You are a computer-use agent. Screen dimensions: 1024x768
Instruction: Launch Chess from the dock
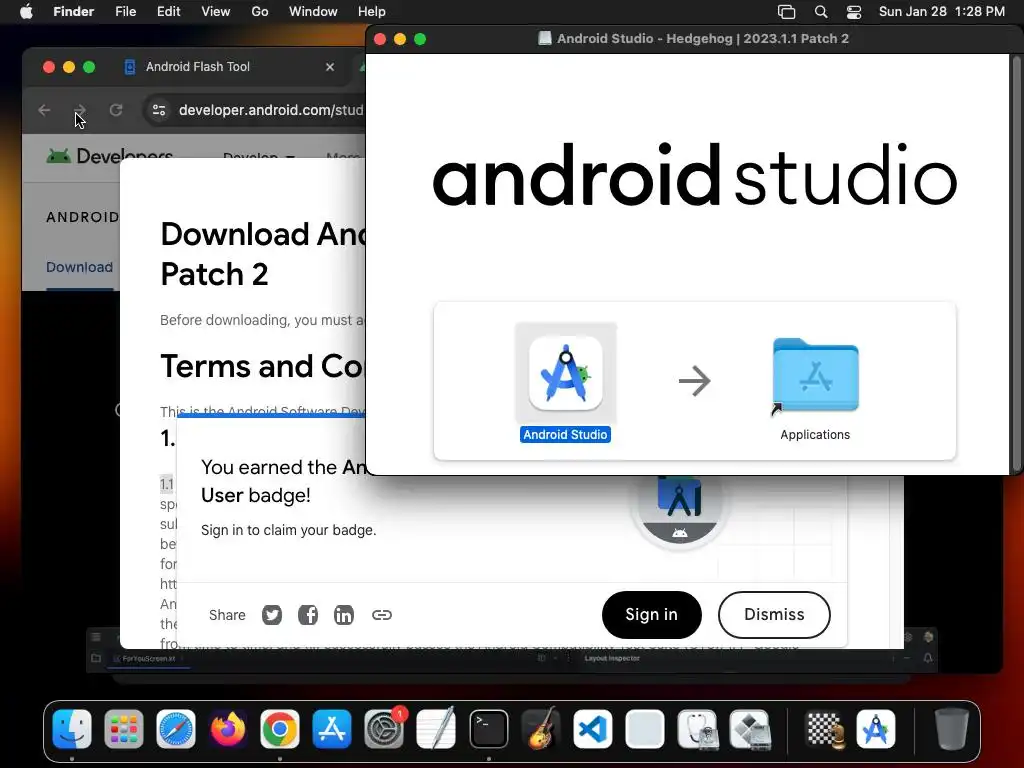(824, 729)
